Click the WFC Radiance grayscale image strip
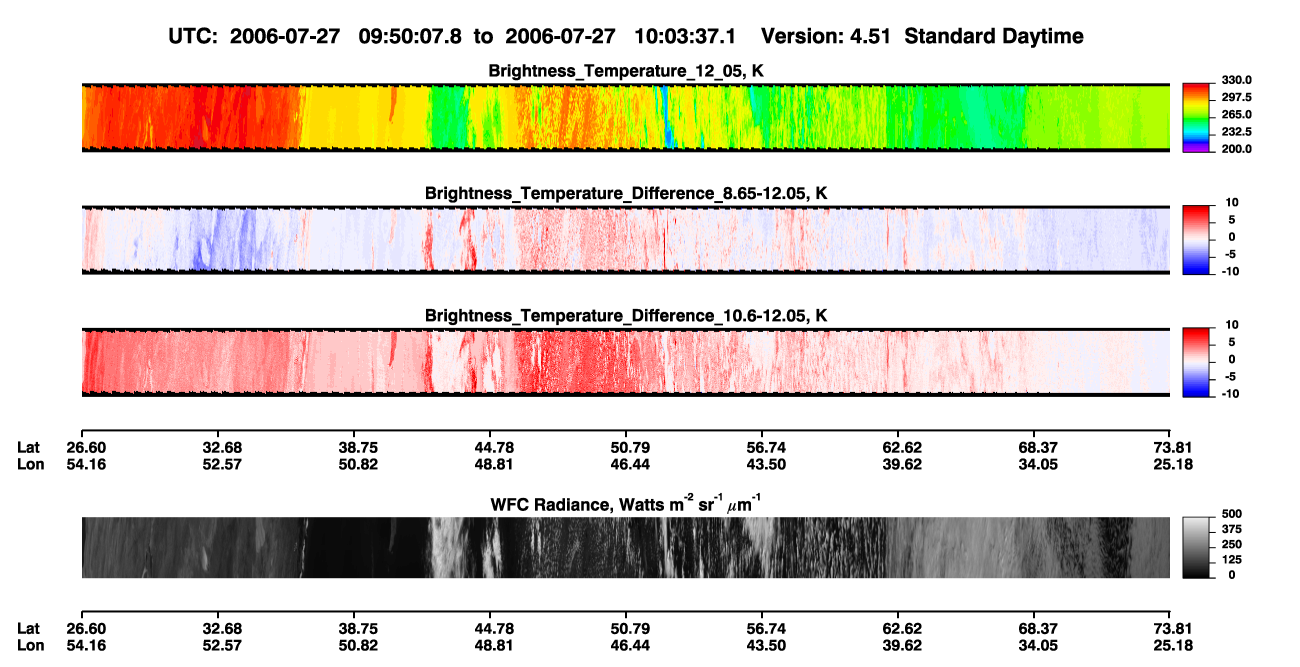Image resolution: width=1300 pixels, height=667 pixels. (626, 547)
